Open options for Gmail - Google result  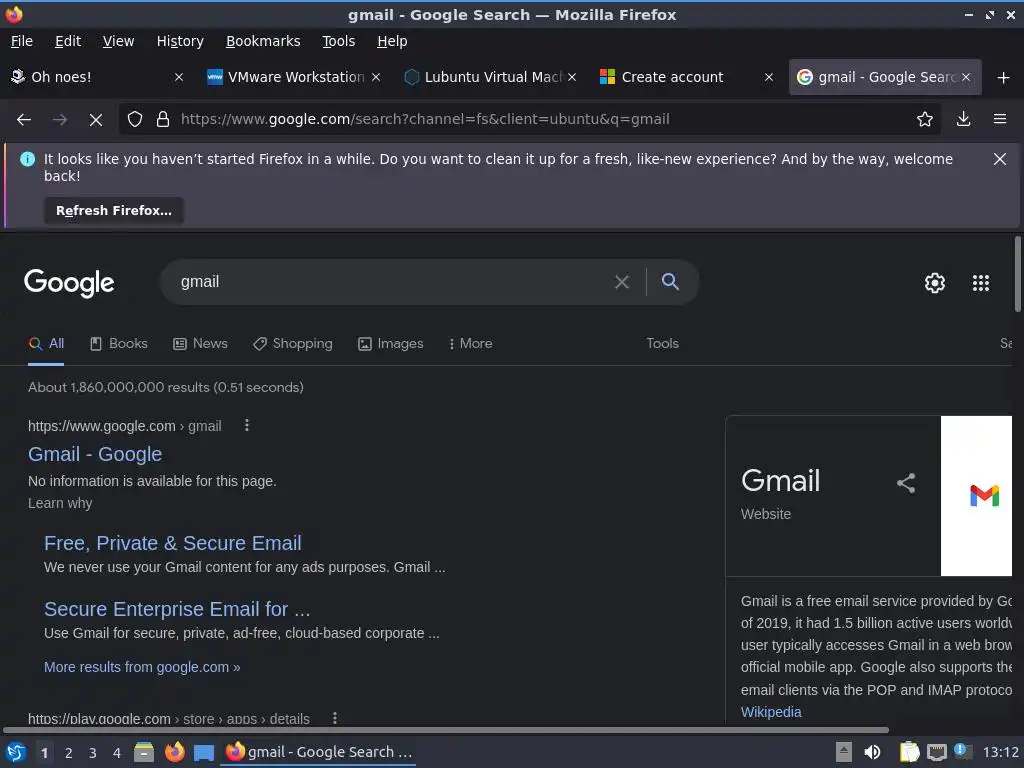247,425
